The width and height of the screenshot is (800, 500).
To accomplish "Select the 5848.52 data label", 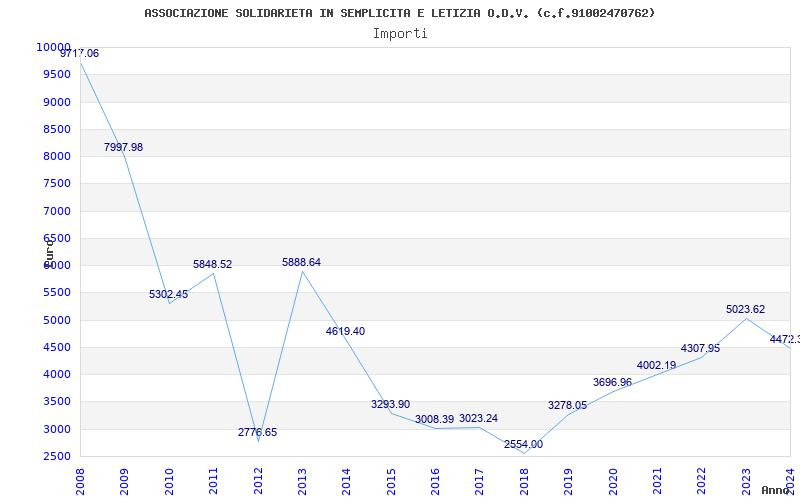I will [212, 264].
